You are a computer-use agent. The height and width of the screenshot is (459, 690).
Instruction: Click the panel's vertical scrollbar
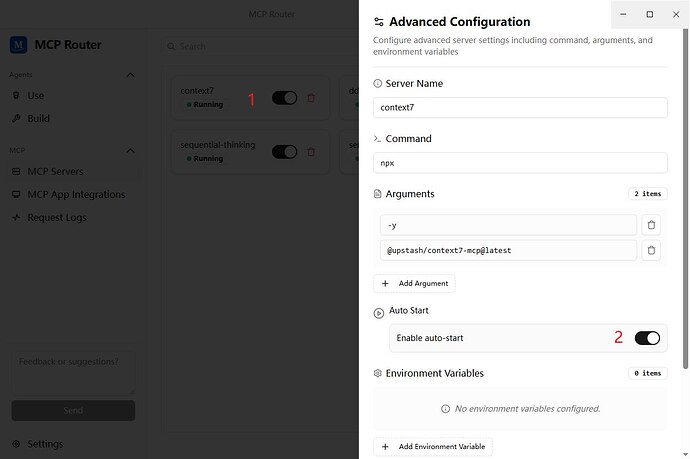tap(685, 198)
